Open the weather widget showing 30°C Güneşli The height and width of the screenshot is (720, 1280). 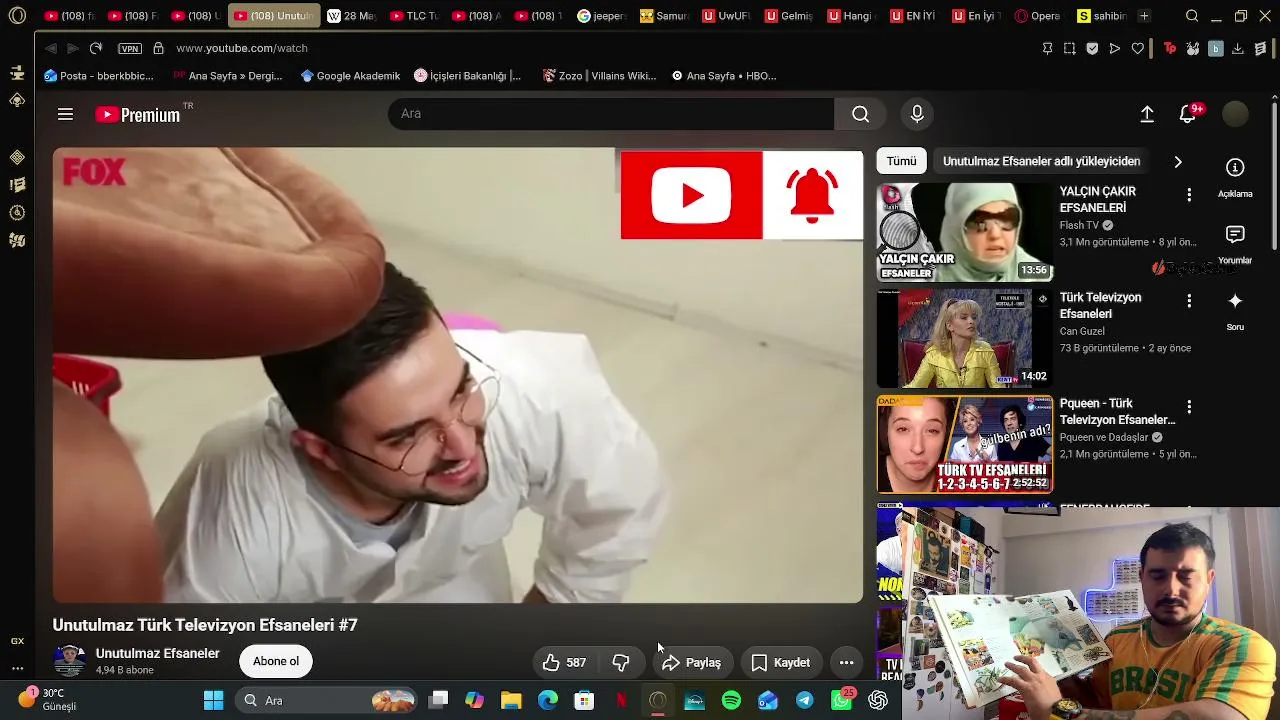click(x=50, y=699)
